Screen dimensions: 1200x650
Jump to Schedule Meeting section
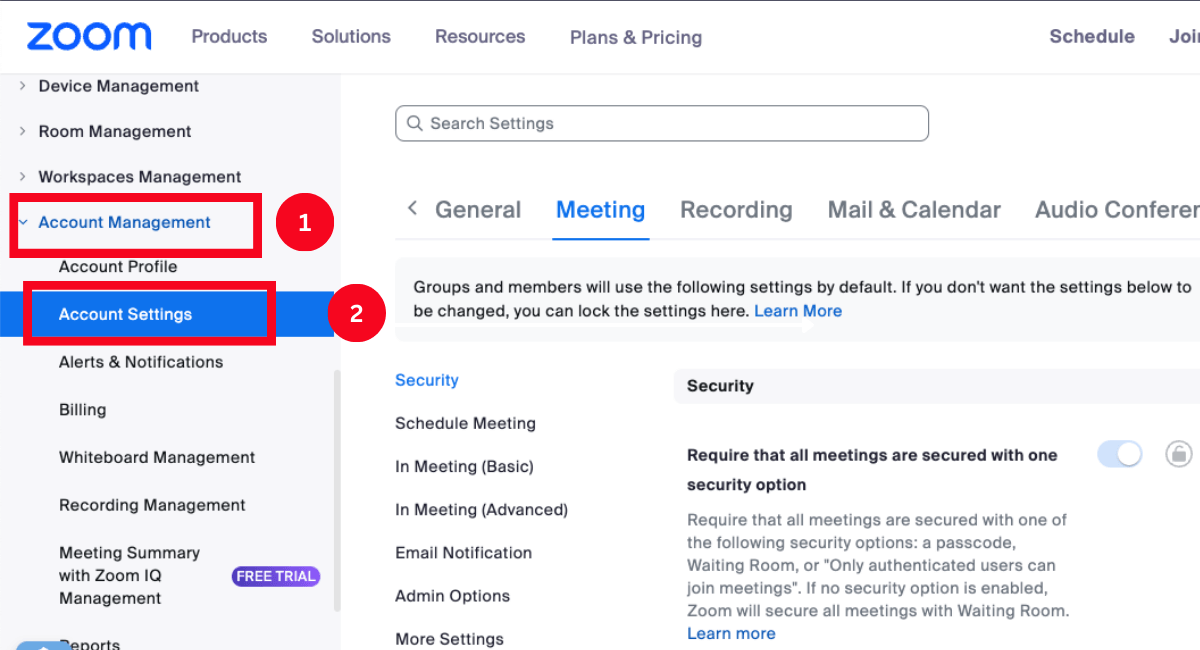point(465,424)
